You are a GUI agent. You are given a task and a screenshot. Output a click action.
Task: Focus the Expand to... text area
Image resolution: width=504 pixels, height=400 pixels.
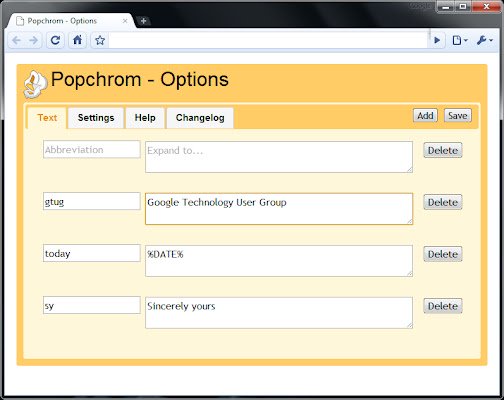coord(279,157)
